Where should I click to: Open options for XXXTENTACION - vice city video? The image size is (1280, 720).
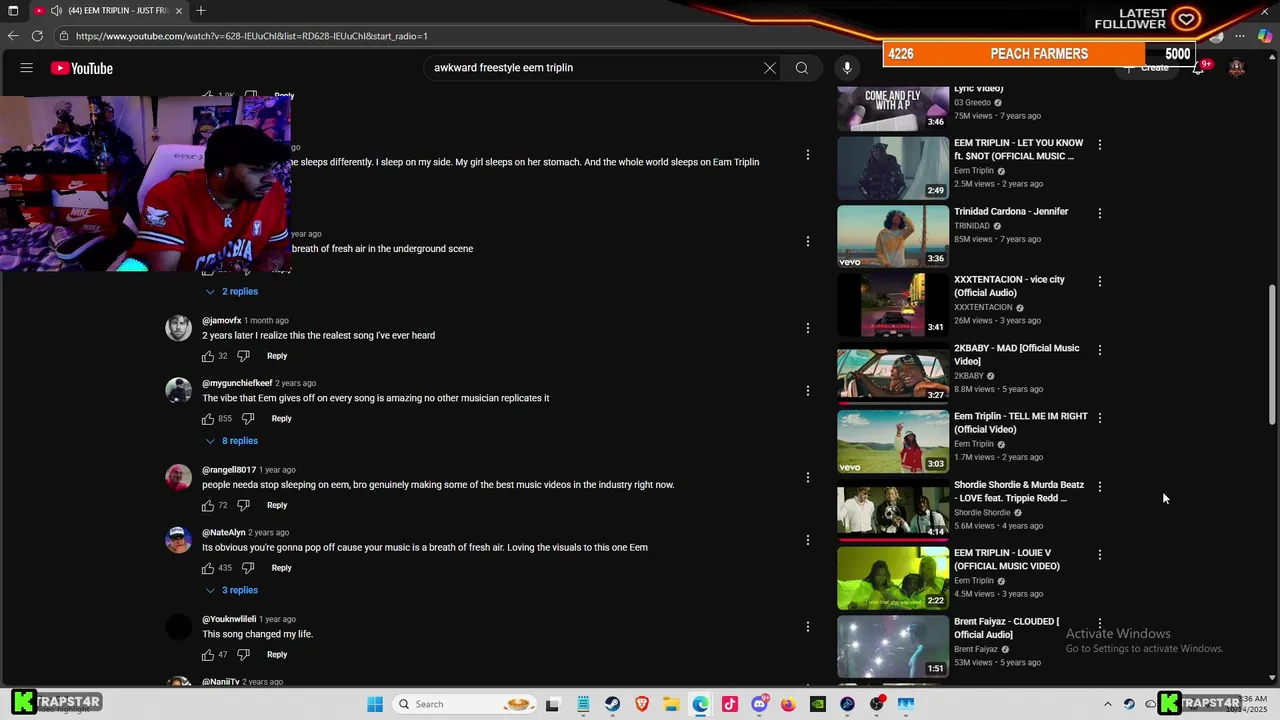tap(1100, 281)
